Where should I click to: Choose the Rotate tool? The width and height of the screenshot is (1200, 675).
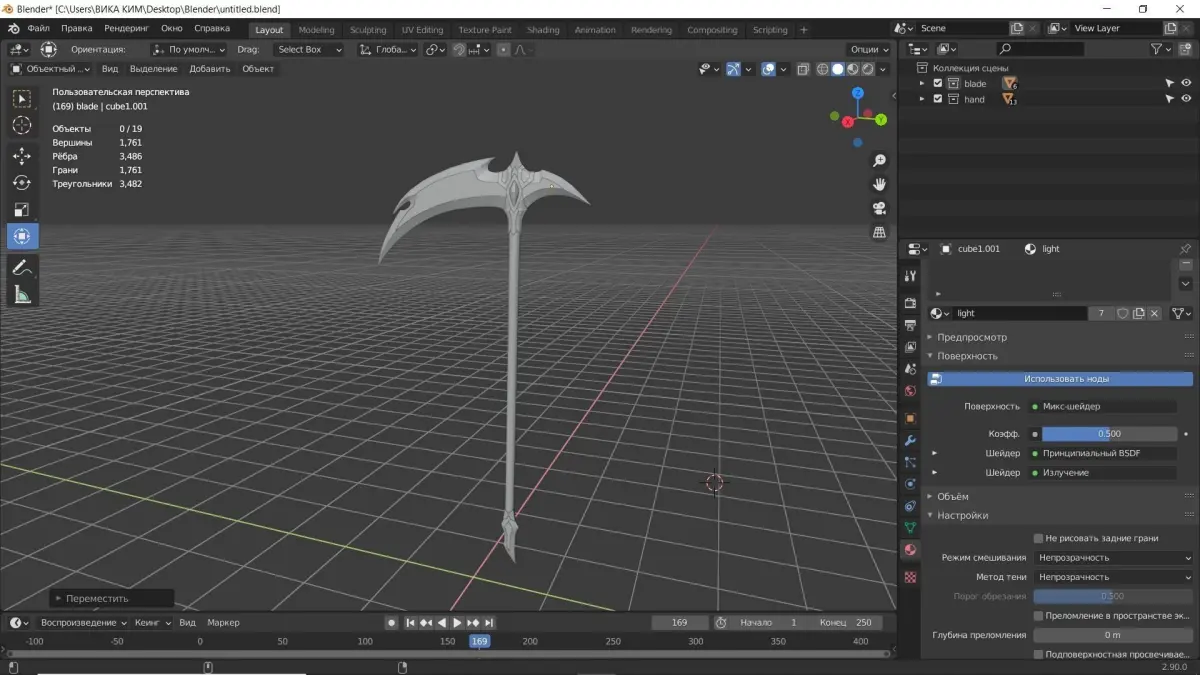[22, 183]
